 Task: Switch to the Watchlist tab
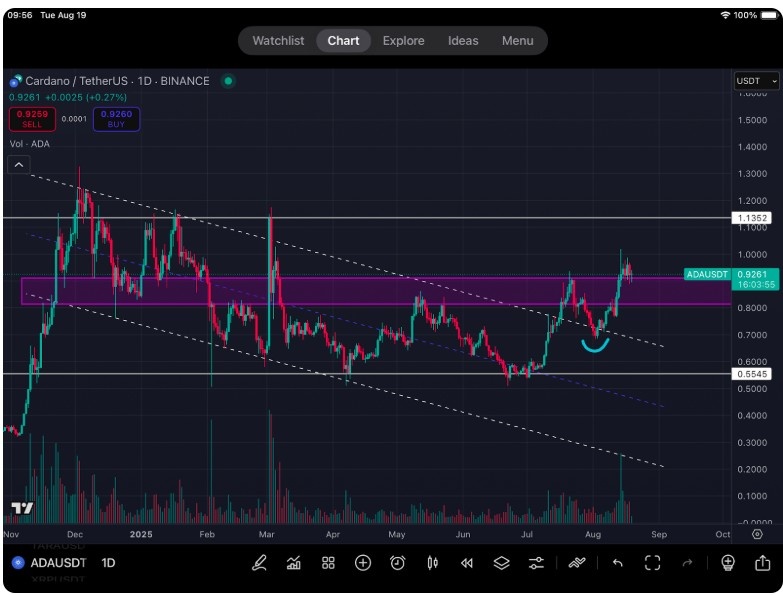point(278,40)
